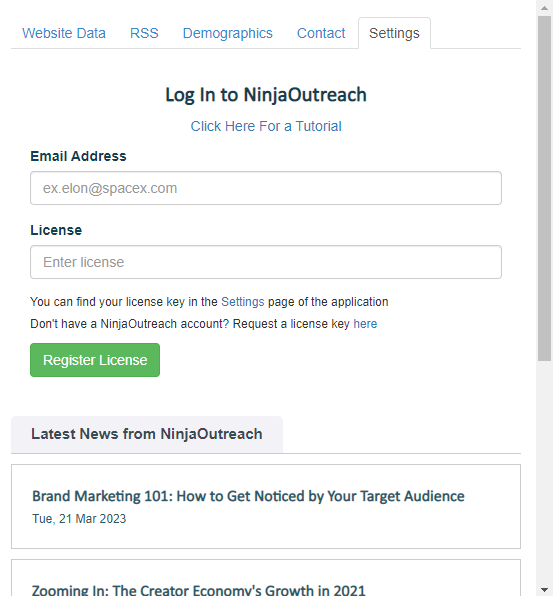Click the Log In to NinjaOutreach heading
Screen dimensions: 553x596
coord(266,95)
